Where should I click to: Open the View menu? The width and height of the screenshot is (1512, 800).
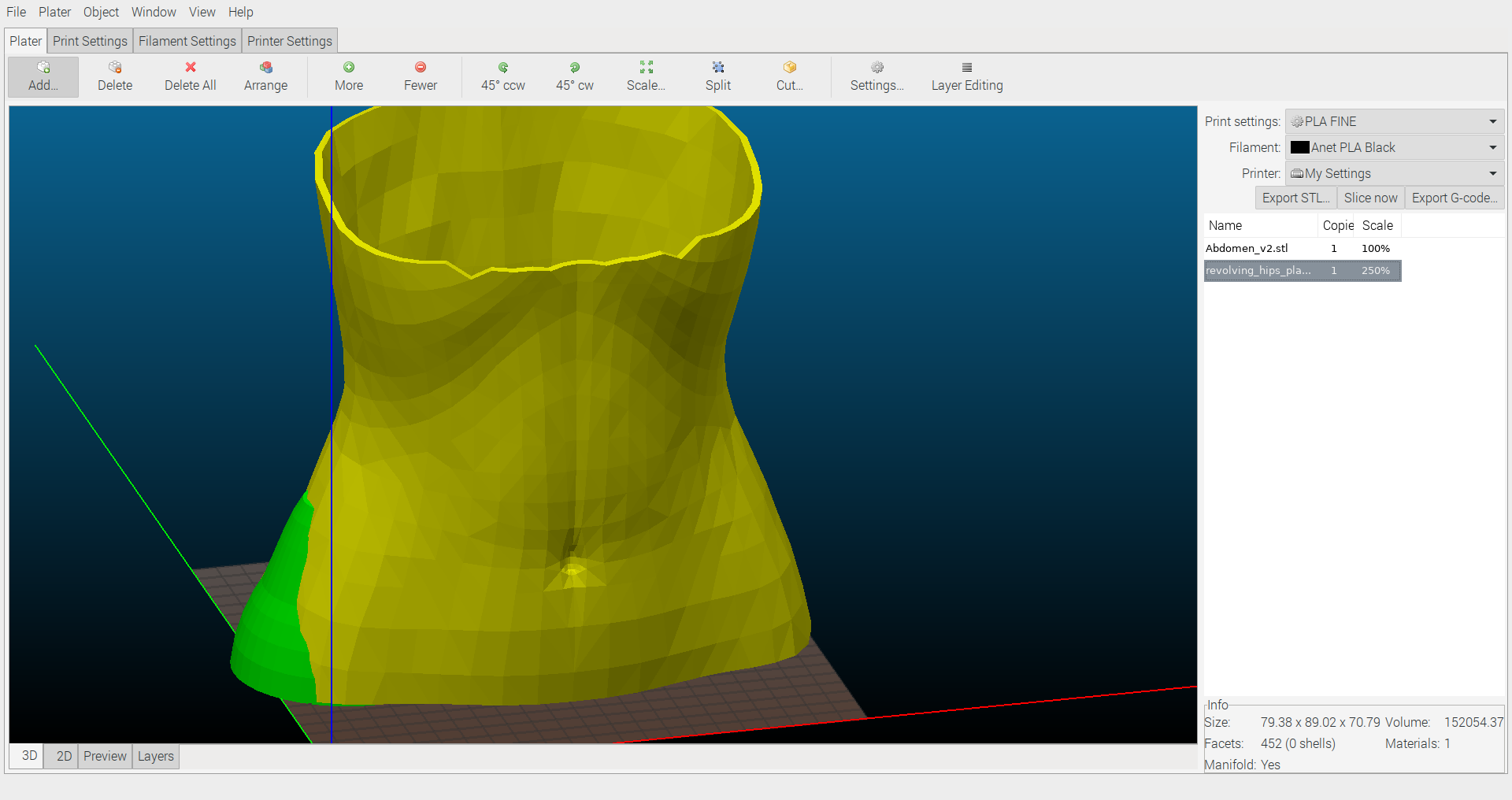(x=202, y=12)
